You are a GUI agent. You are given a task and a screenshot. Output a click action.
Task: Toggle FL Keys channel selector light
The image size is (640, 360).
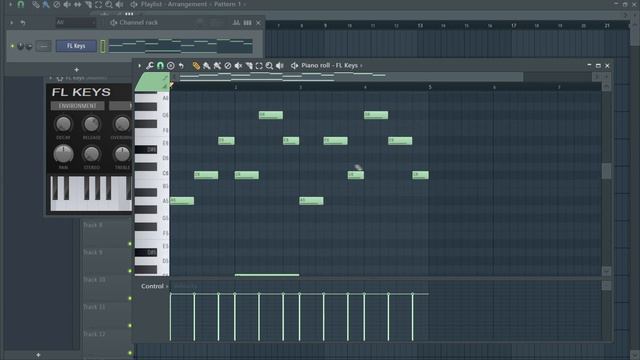point(103,46)
